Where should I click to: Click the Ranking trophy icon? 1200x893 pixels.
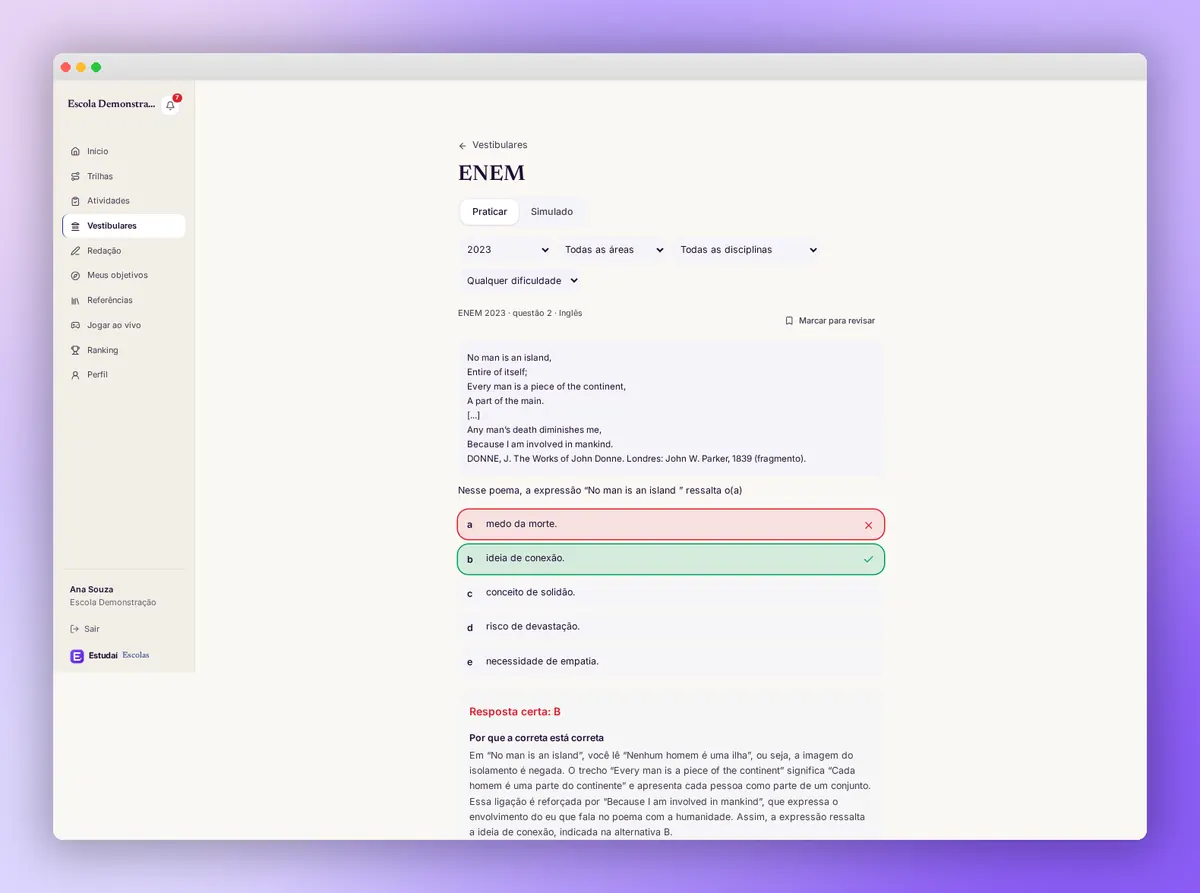[75, 350]
